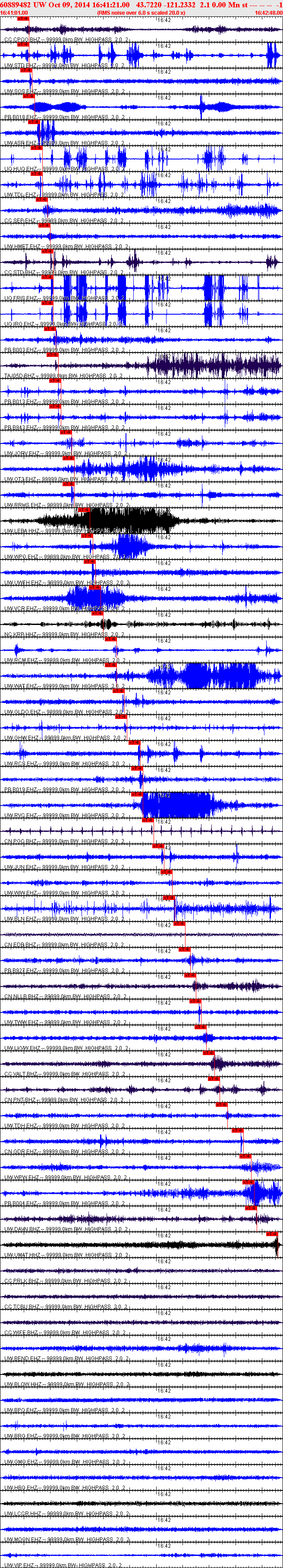Click the UW VCR EHZ station label

click(x=65, y=609)
